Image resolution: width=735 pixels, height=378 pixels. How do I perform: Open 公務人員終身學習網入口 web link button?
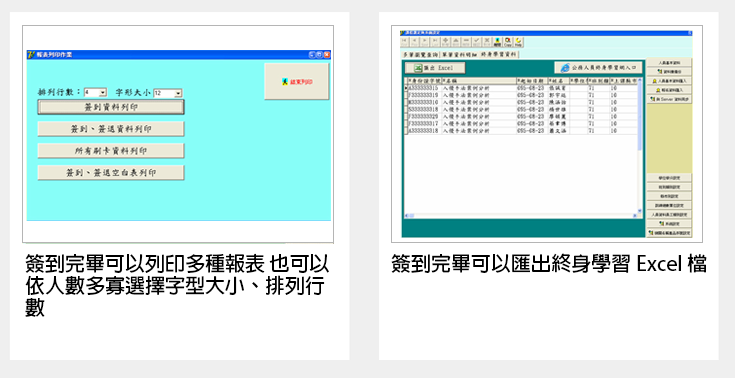598,68
